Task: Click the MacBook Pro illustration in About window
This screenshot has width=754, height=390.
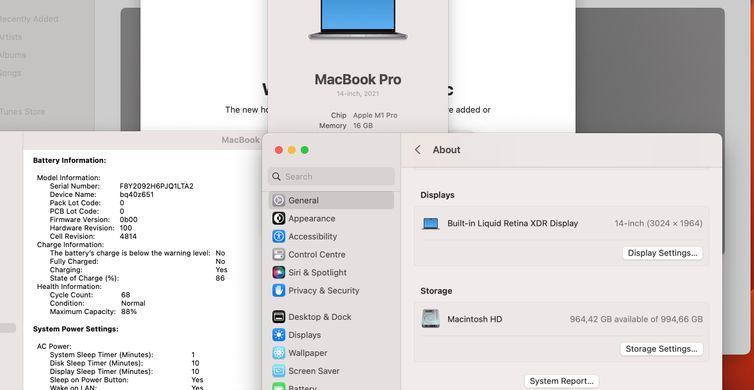Action: (x=358, y=19)
